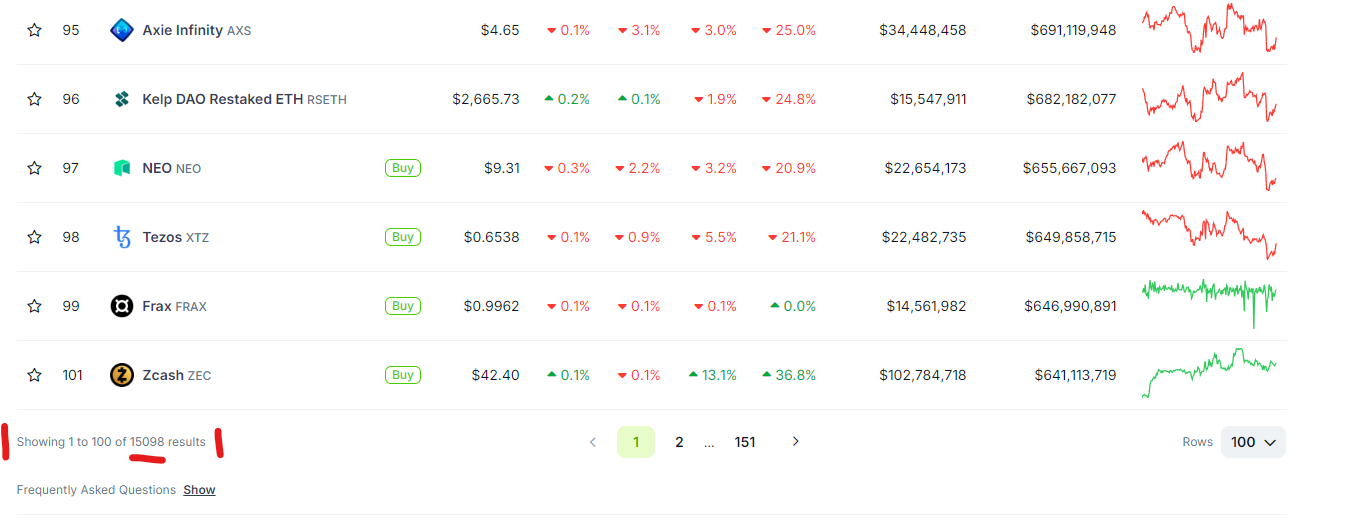Open the Zcash 7-day sparkline chart
1371x520 pixels.
coord(1209,374)
